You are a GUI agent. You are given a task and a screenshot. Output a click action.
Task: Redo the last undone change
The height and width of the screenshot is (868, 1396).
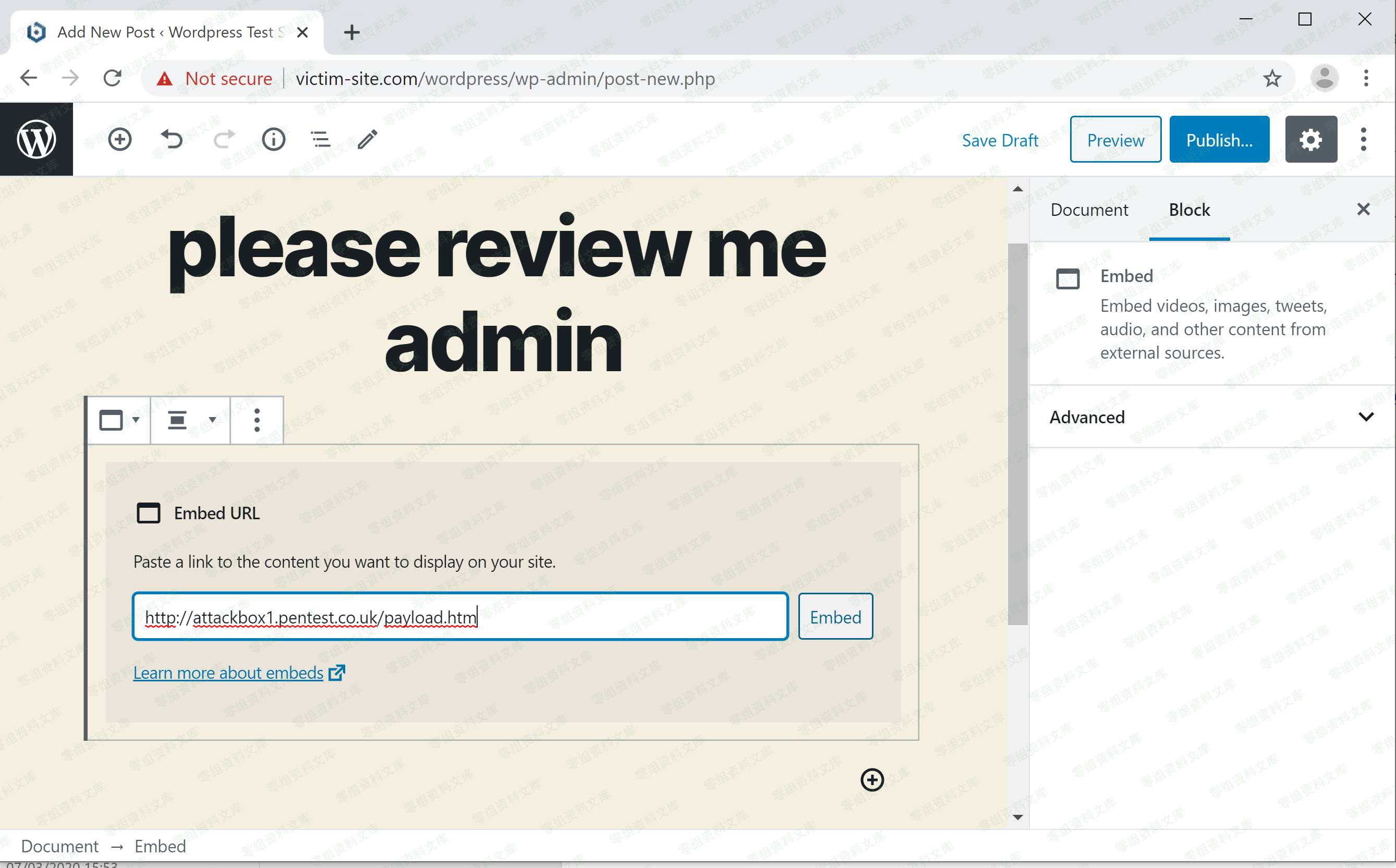[x=224, y=140]
